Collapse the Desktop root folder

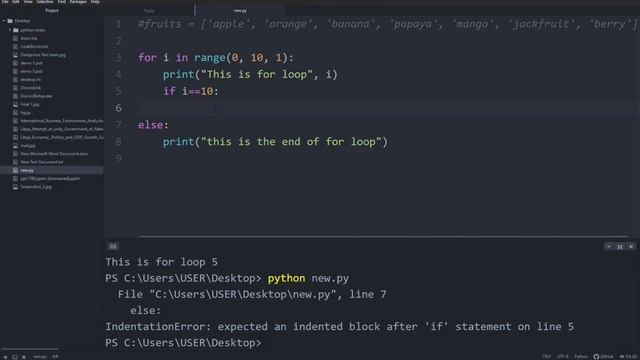4,20
